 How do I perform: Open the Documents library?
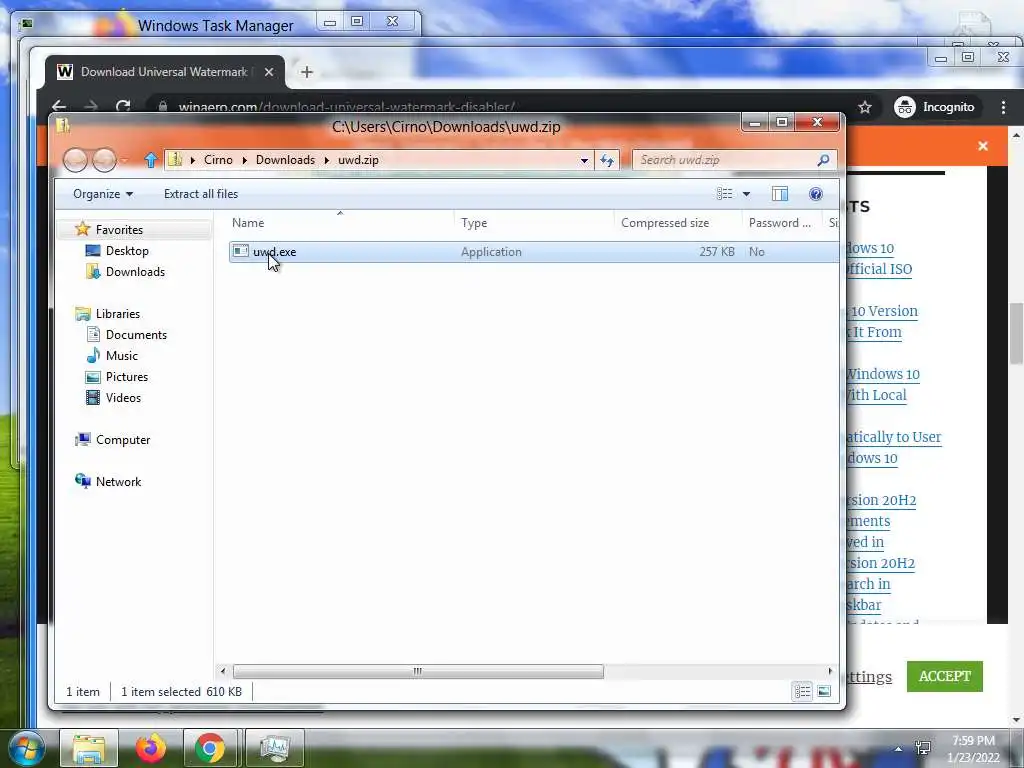coord(136,334)
